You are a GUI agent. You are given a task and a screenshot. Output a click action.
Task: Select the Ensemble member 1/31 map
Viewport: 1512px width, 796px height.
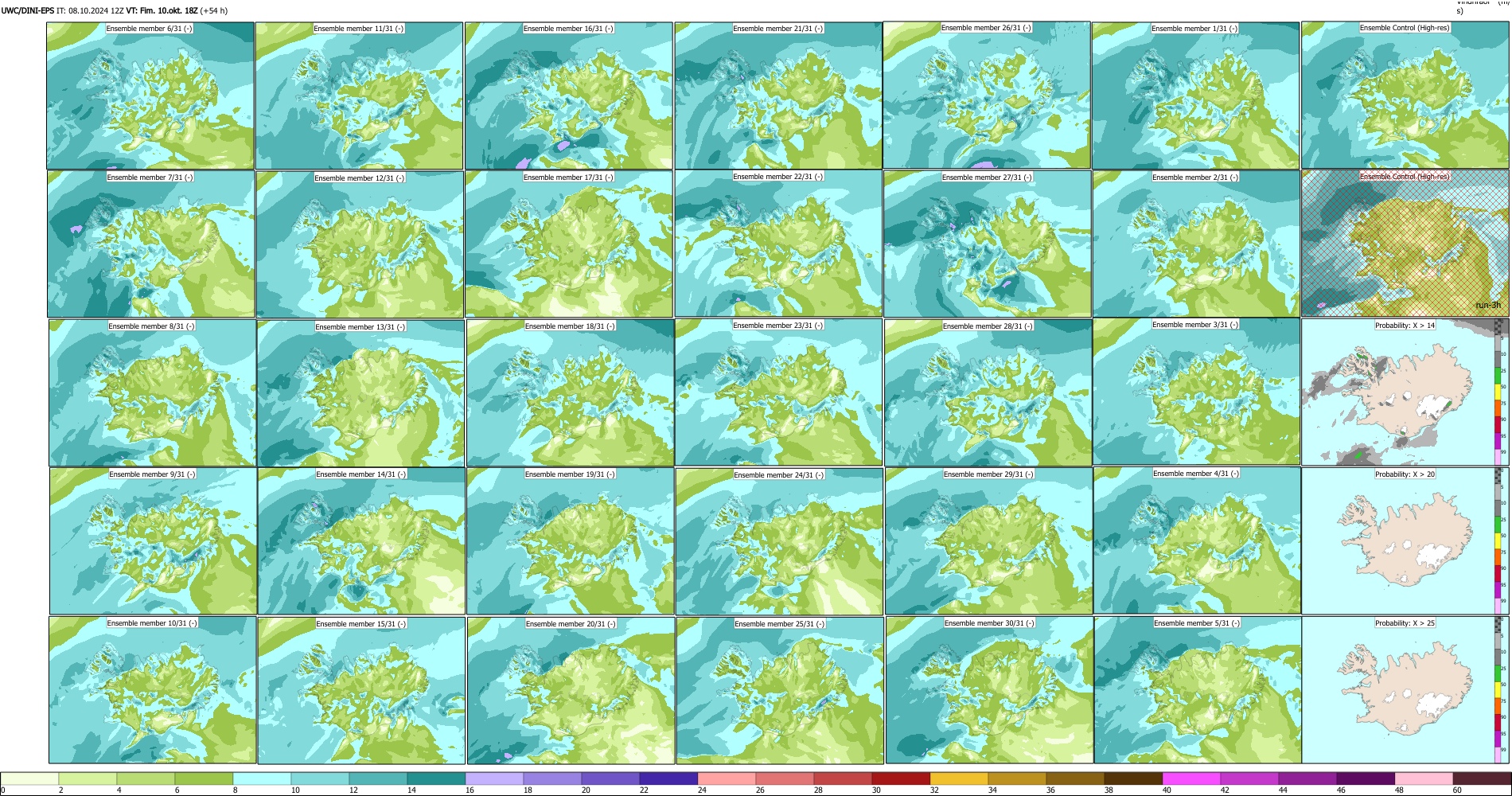point(1195,96)
